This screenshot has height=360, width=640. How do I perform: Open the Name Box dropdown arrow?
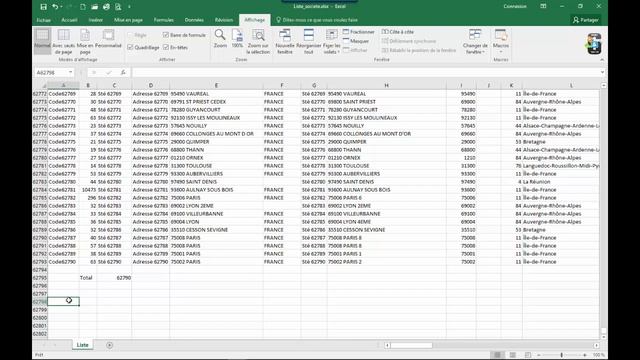pos(71,72)
